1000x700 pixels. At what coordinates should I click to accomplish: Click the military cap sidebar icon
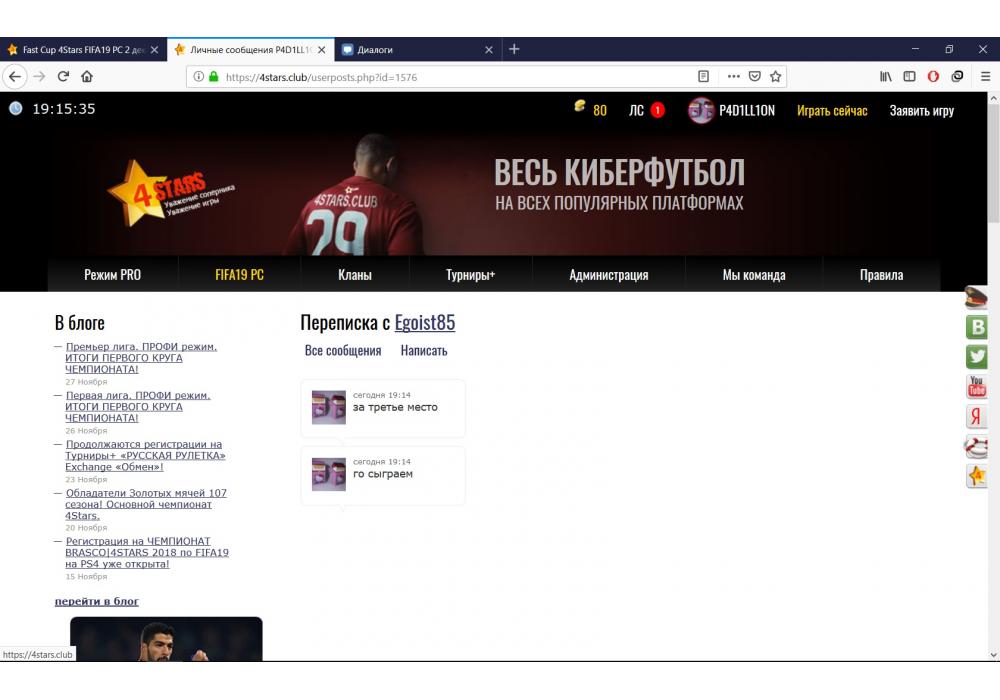point(976,297)
